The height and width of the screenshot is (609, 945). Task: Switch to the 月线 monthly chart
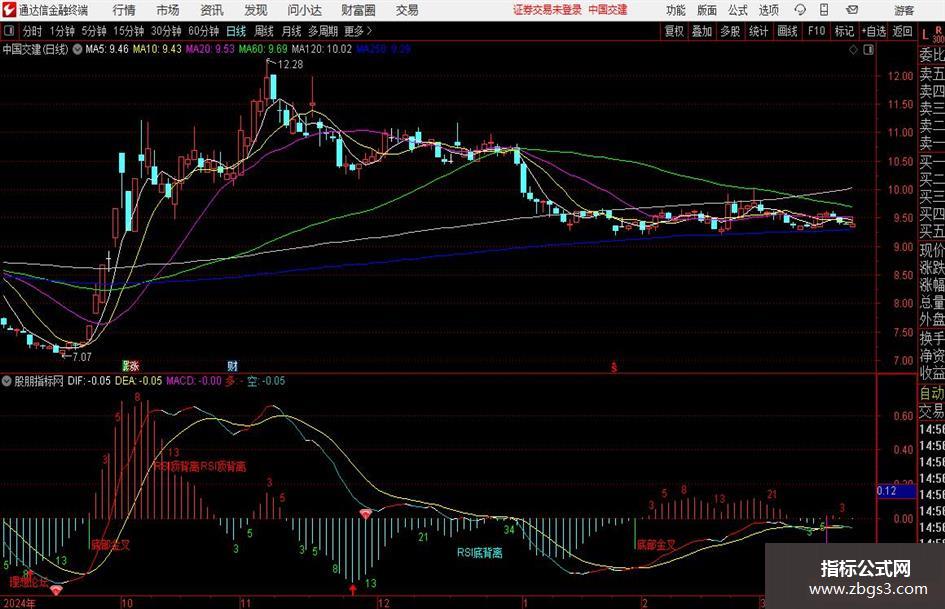coord(291,31)
